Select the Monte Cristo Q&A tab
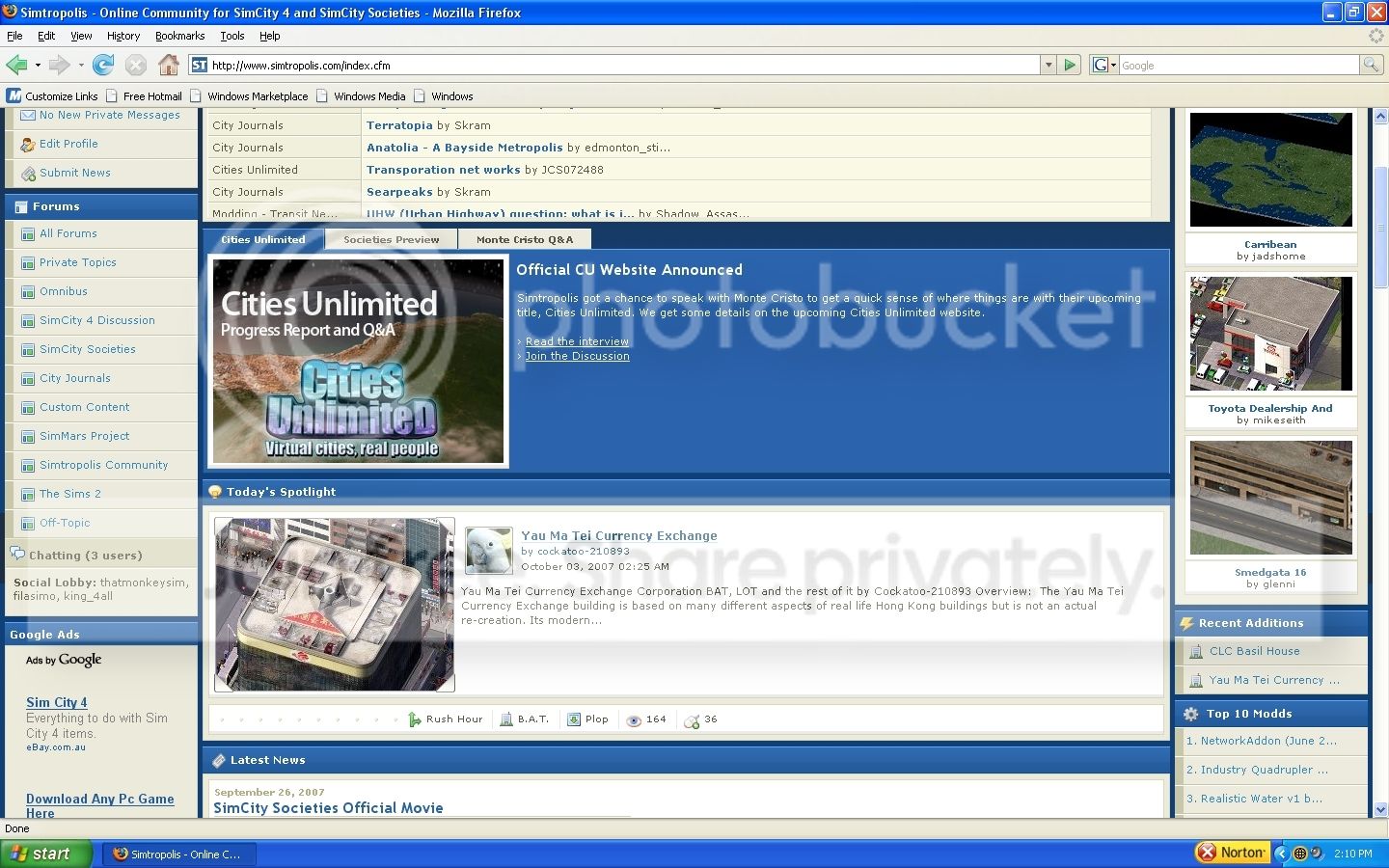Screen dimensions: 1389x868 [x=524, y=240]
